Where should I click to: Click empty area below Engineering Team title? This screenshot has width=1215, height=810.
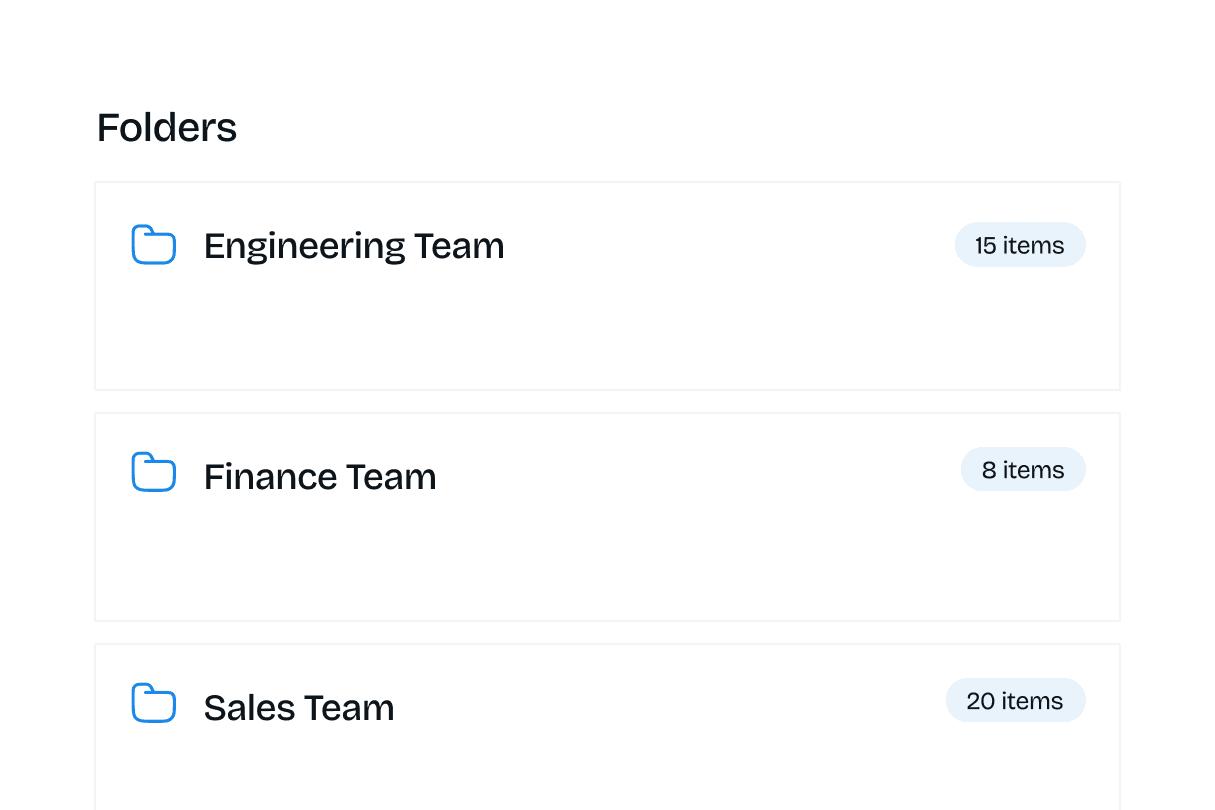[x=600, y=335]
